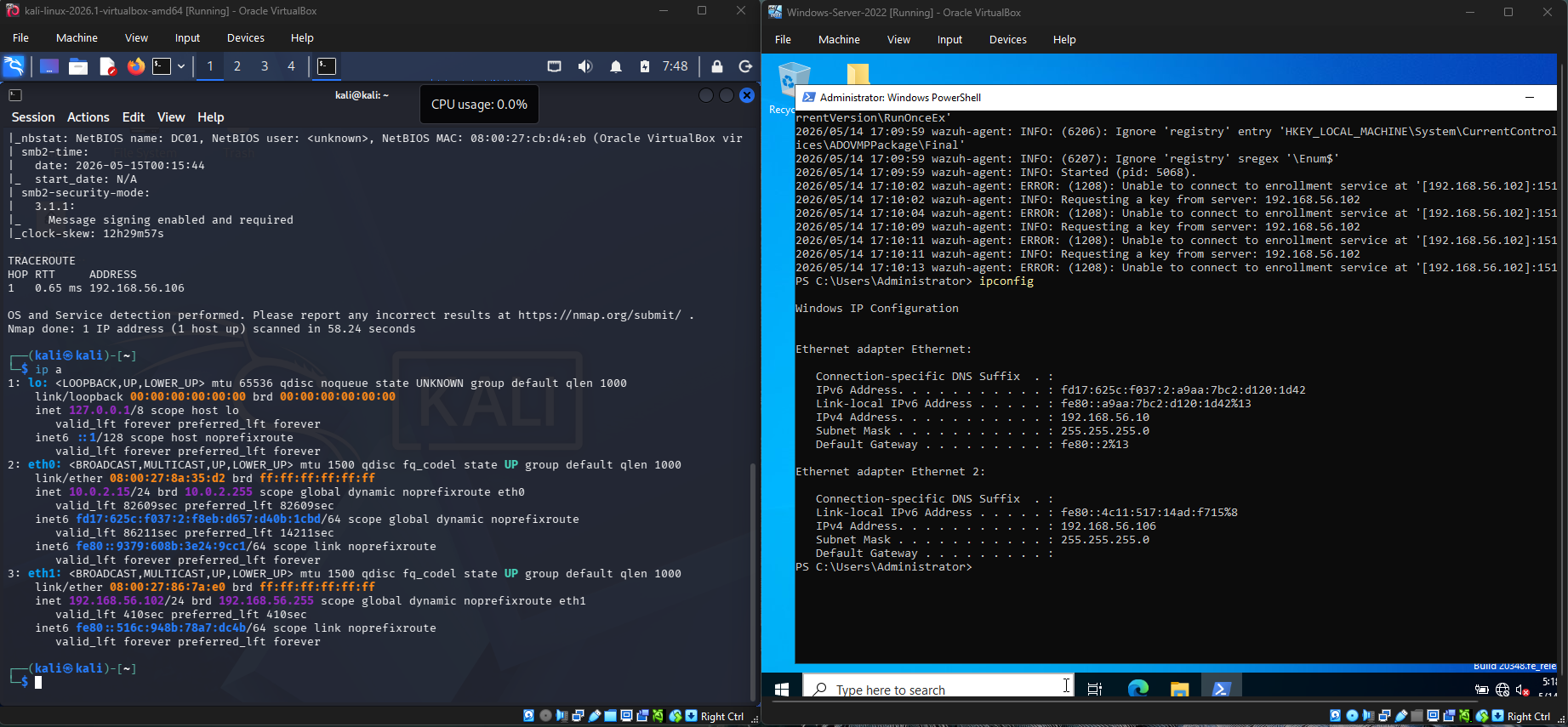This screenshot has height=727, width=1568.
Task: Open the Session menu in Kali terminal
Action: click(x=33, y=117)
